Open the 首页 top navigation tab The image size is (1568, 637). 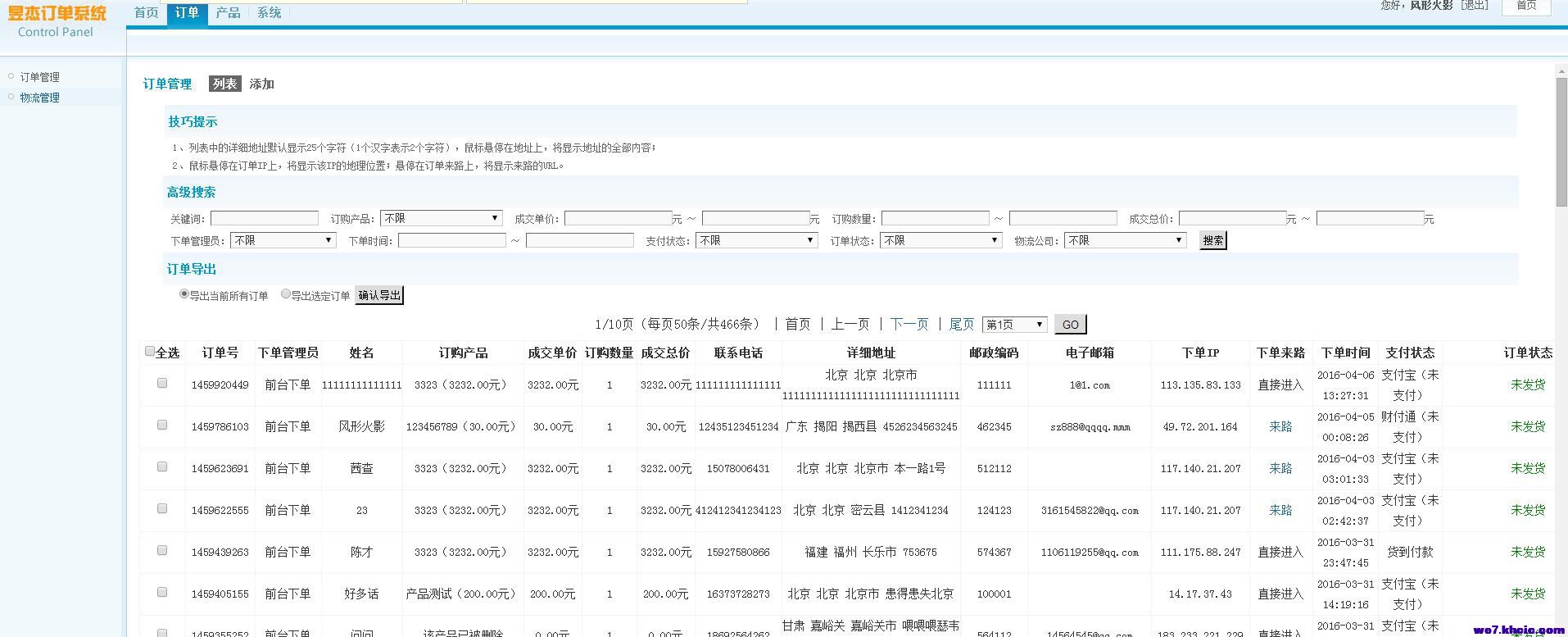pyautogui.click(x=147, y=12)
